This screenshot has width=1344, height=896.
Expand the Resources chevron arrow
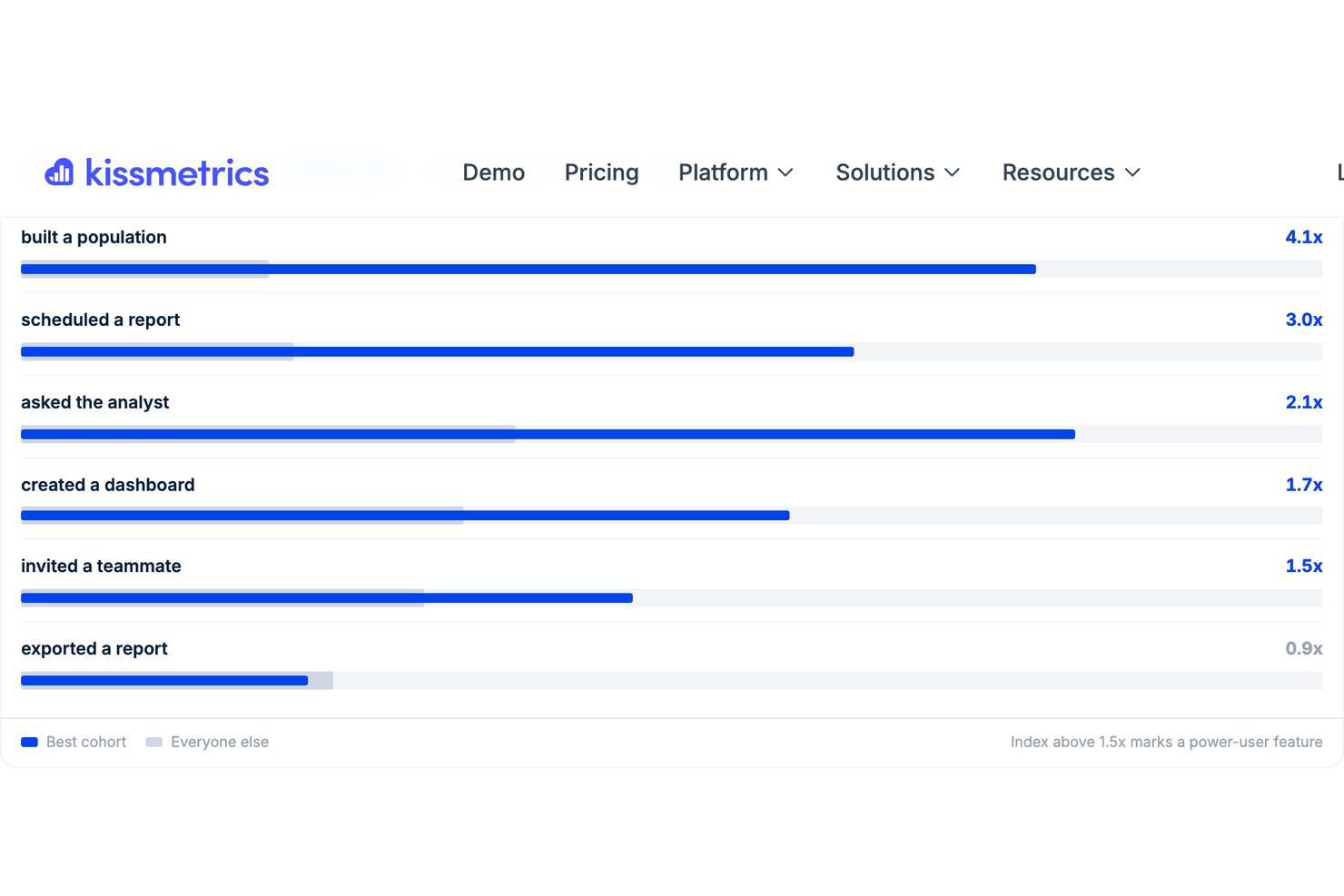(x=1132, y=172)
